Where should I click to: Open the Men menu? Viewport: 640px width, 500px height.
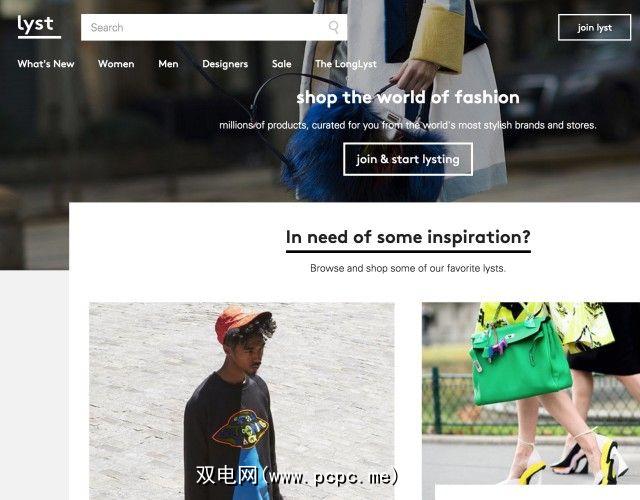click(x=168, y=64)
